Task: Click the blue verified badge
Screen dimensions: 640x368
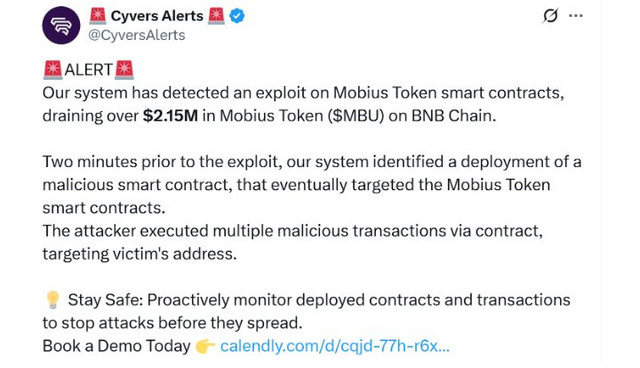Action: point(237,16)
